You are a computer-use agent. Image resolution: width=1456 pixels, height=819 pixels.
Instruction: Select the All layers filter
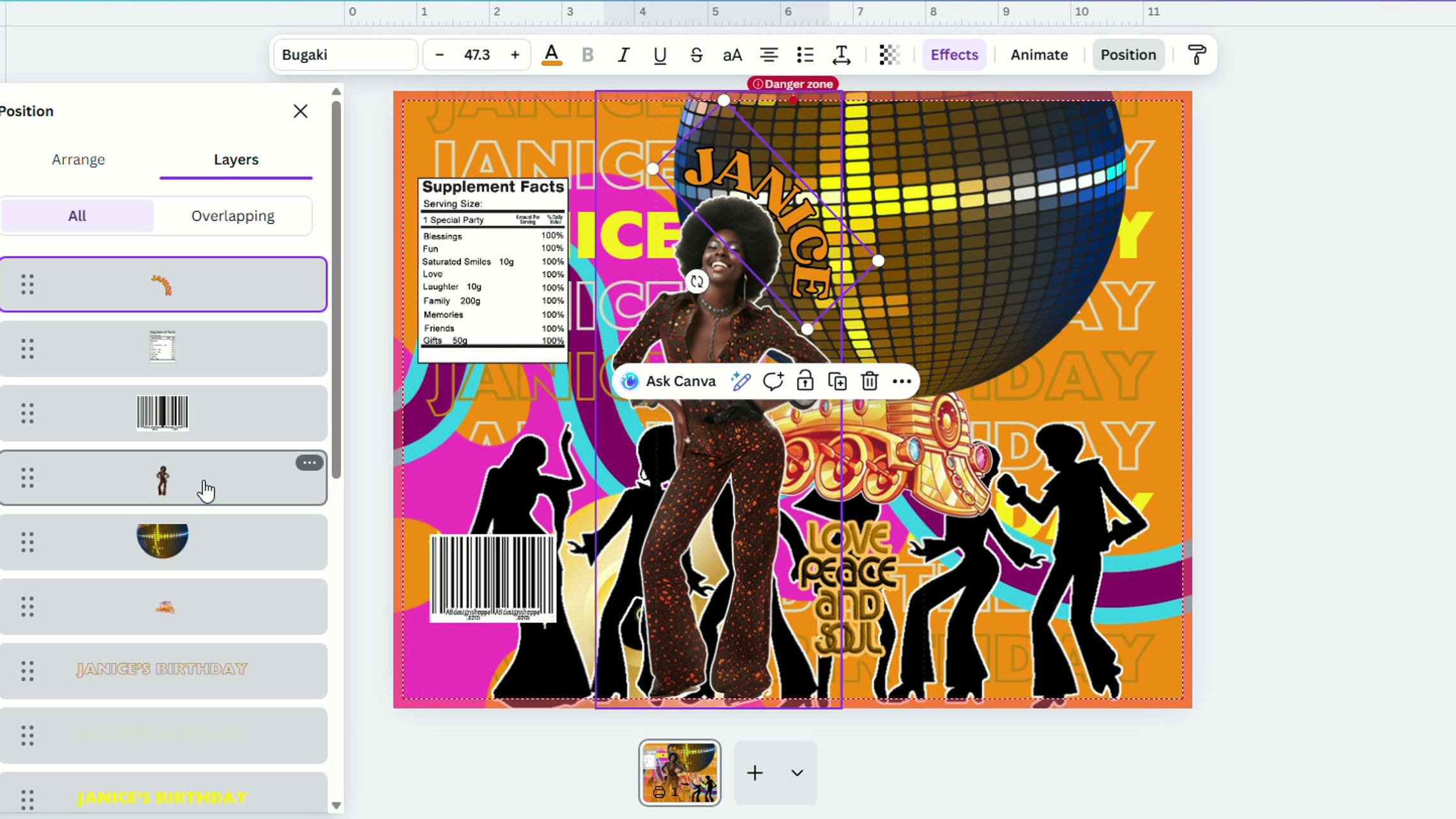pos(77,216)
